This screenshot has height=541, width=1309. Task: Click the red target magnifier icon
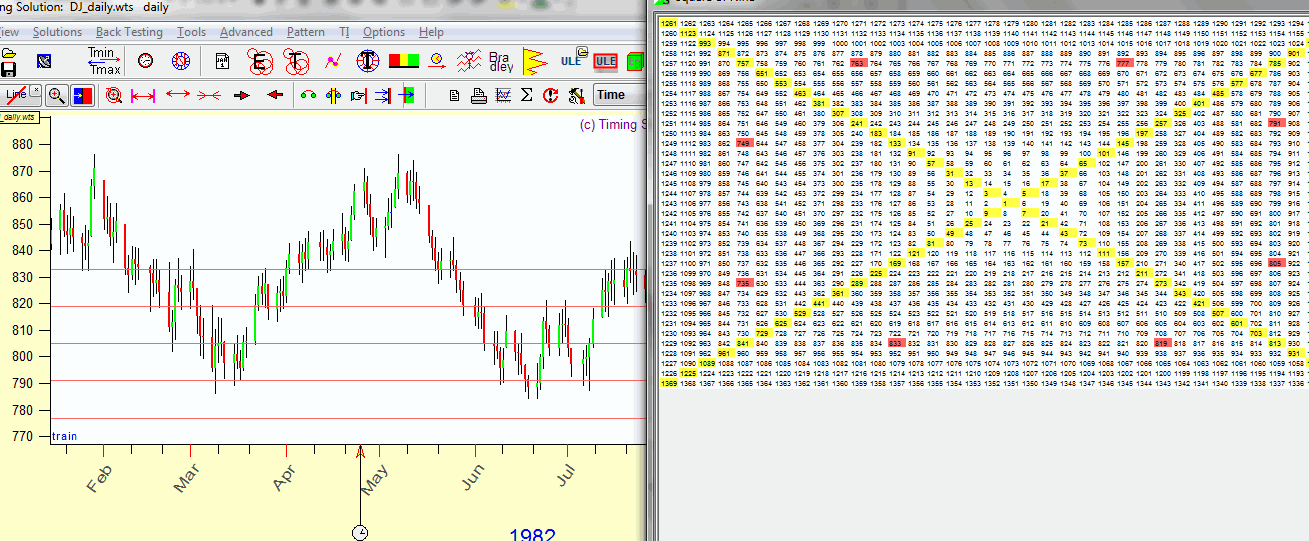point(113,95)
